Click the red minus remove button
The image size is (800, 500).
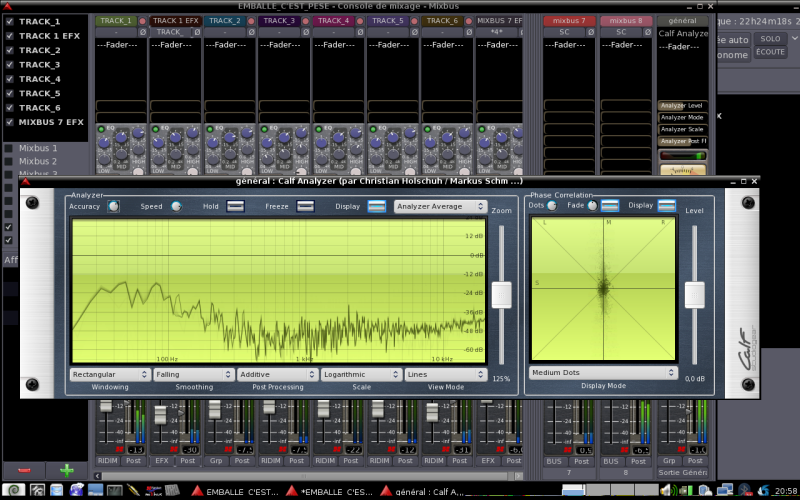(25, 470)
